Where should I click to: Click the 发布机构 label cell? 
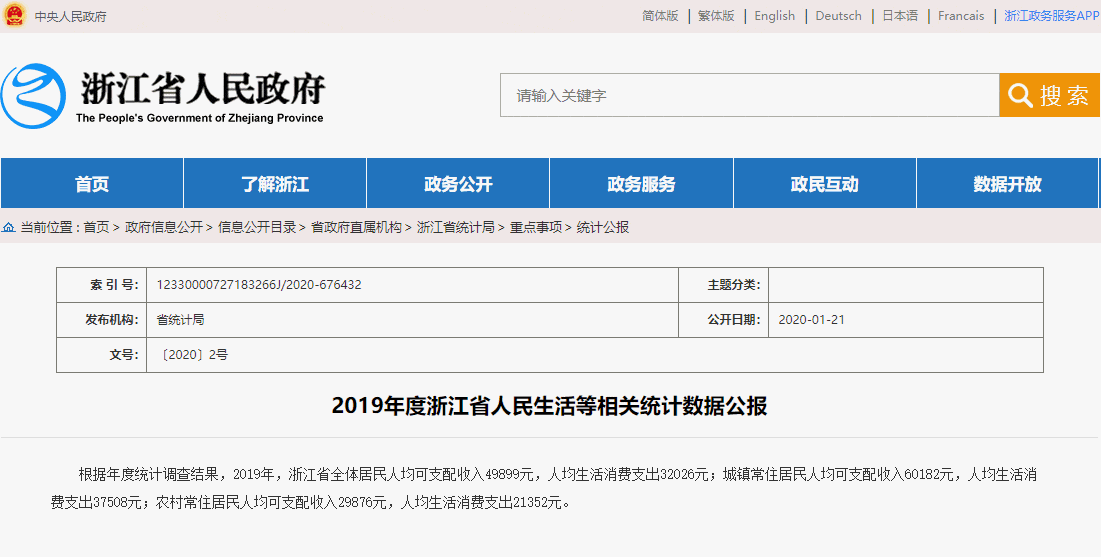[102, 320]
